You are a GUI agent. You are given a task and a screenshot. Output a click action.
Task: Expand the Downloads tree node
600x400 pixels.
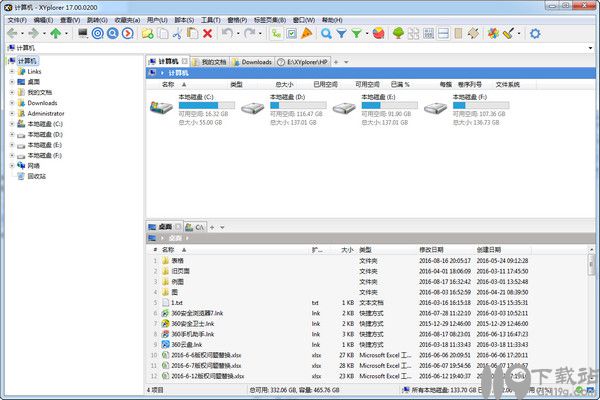click(x=12, y=103)
